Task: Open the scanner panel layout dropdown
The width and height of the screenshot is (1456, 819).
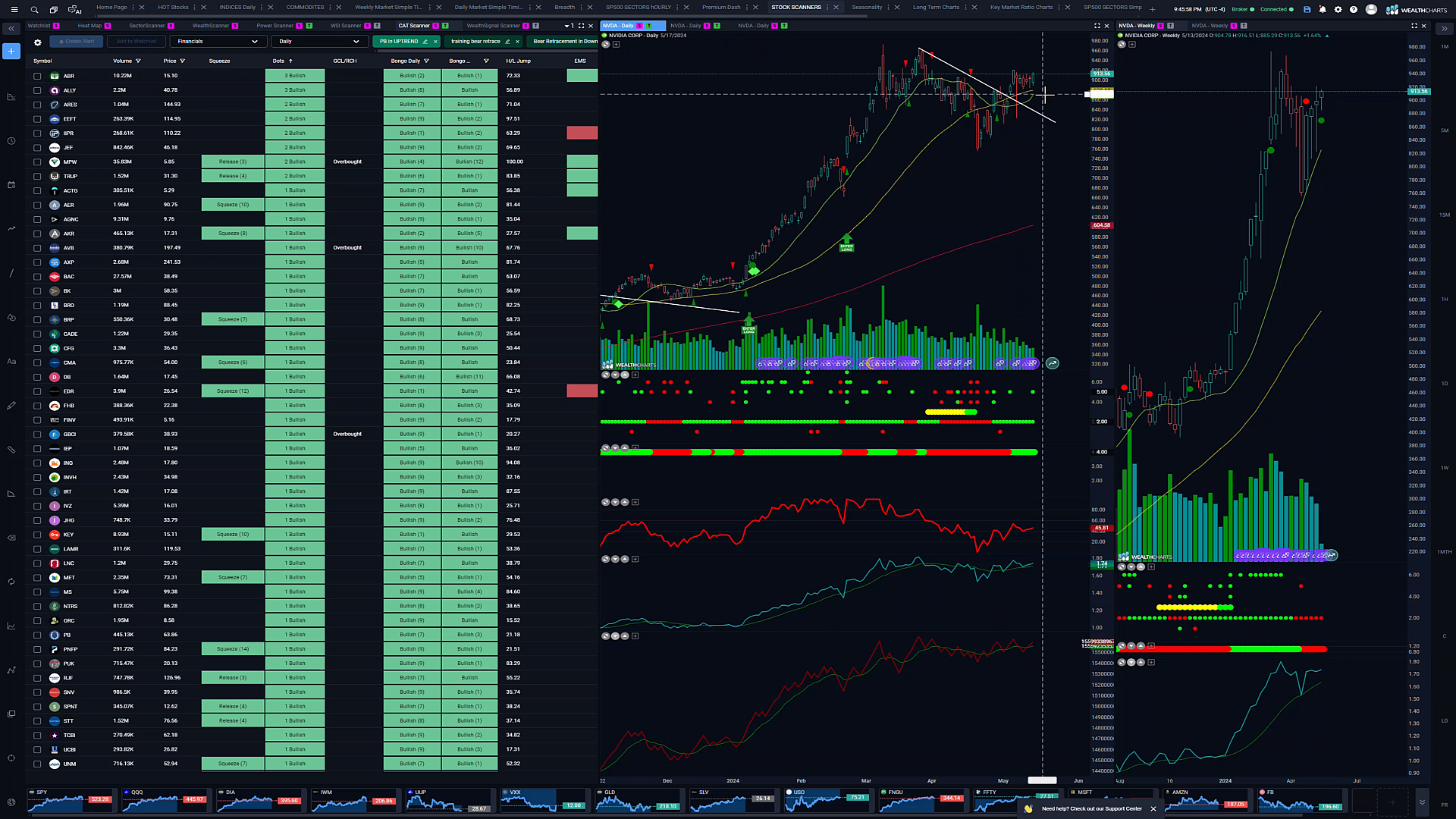Action: point(570,26)
